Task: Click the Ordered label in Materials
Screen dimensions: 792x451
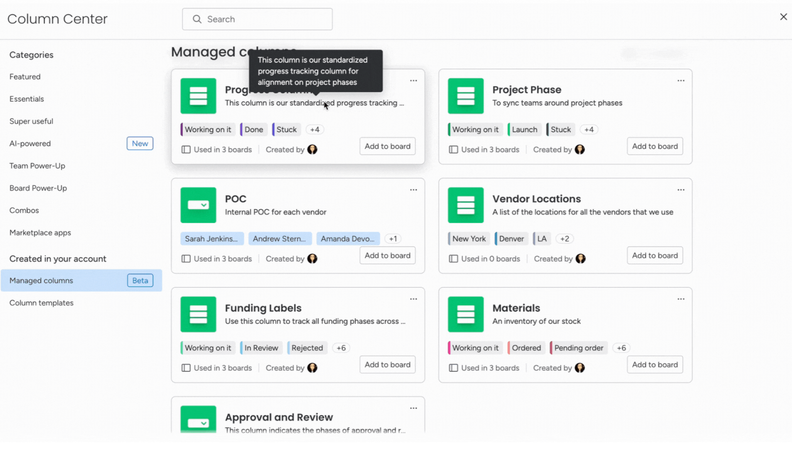Action: click(x=526, y=347)
